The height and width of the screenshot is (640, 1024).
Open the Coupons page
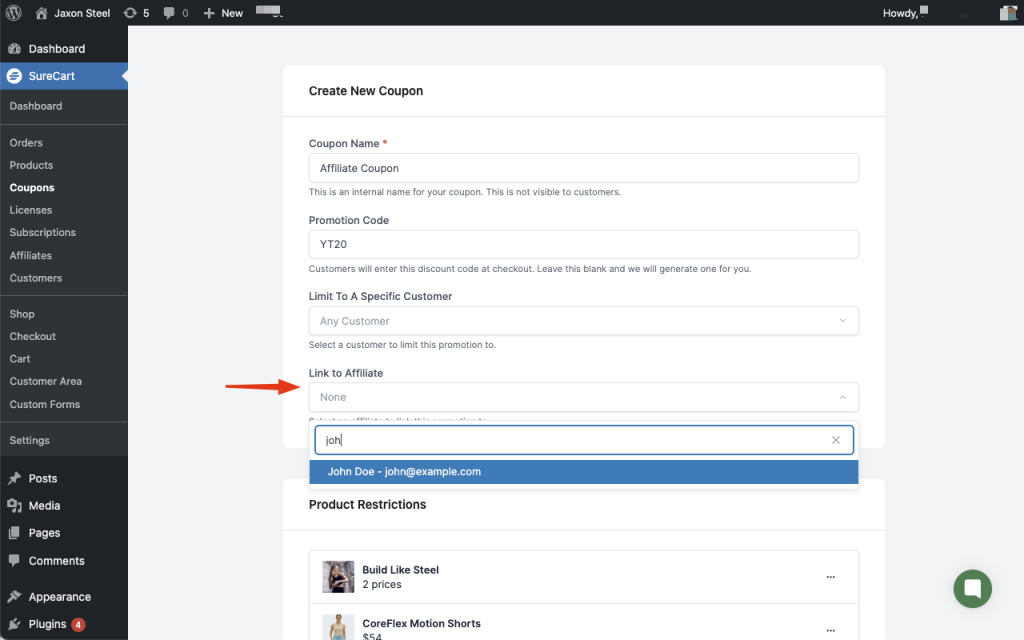point(32,187)
